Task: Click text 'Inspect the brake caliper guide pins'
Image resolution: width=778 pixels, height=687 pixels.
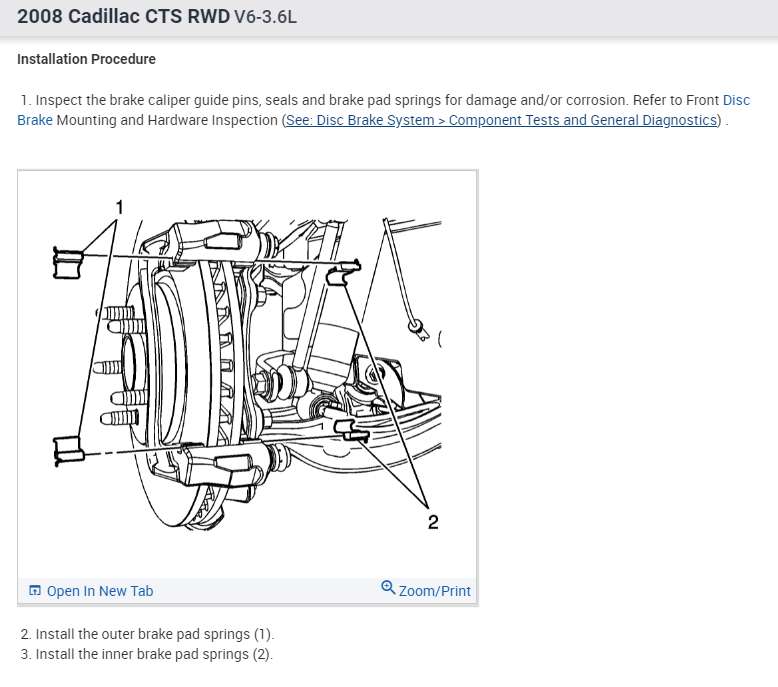Action: point(147,100)
